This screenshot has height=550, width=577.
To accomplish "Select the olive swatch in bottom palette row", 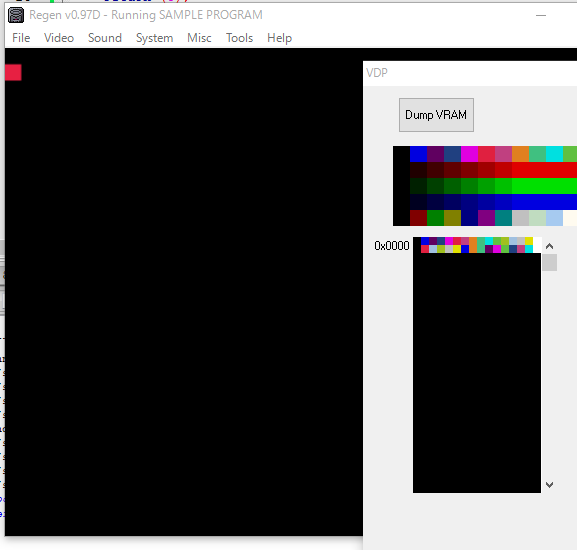I will (452, 218).
